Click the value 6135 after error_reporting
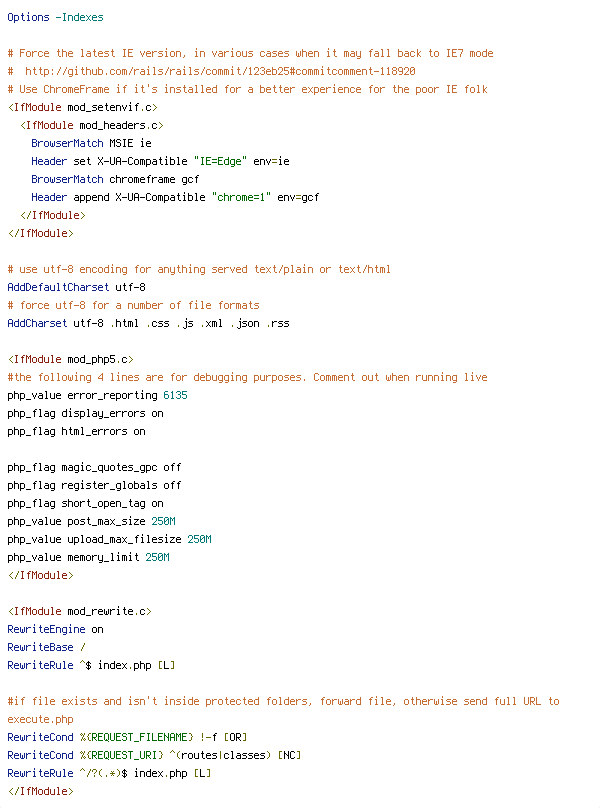The height and width of the screenshot is (808, 600). coord(175,396)
